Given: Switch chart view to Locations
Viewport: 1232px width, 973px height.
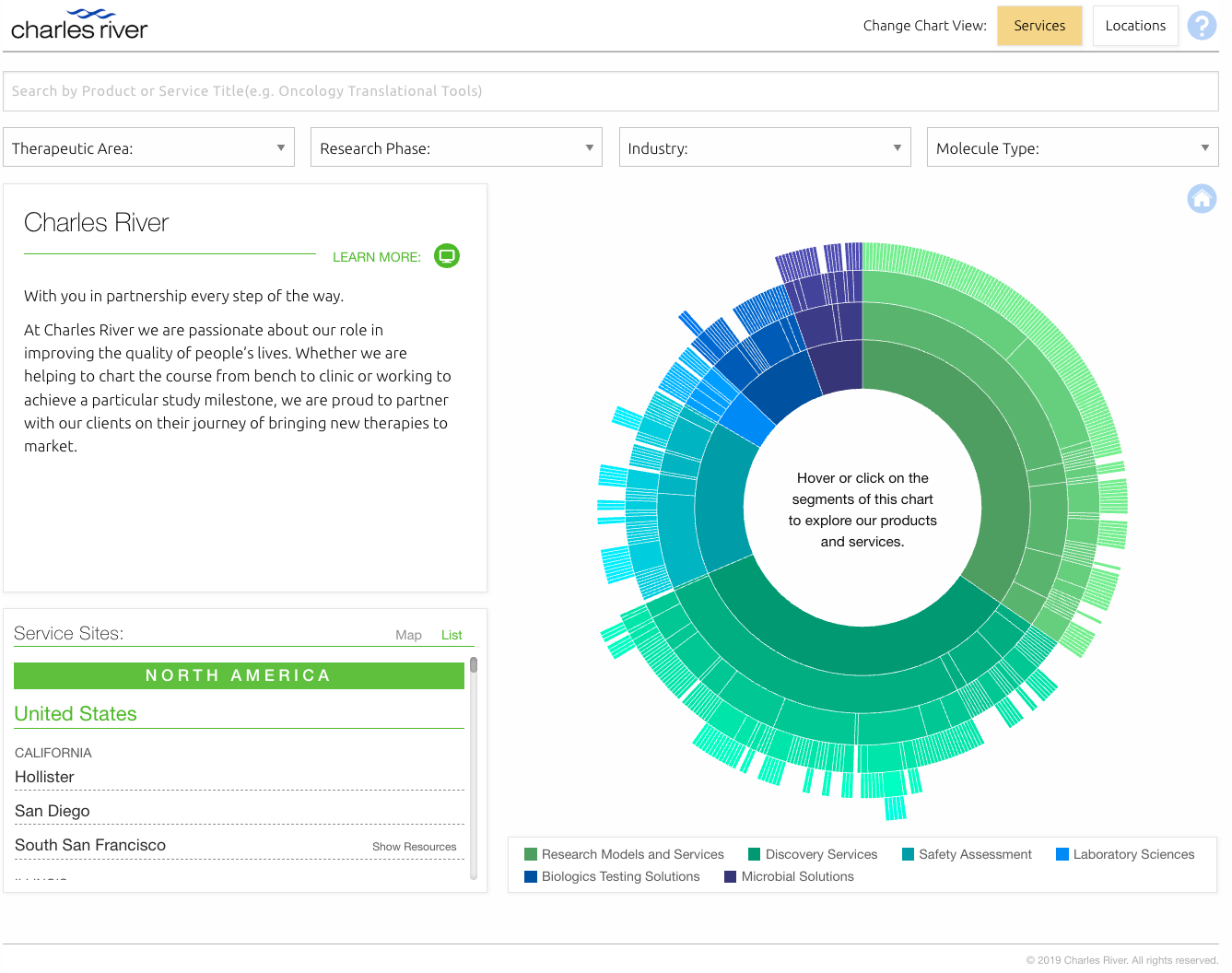Looking at the screenshot, I should (x=1134, y=26).
